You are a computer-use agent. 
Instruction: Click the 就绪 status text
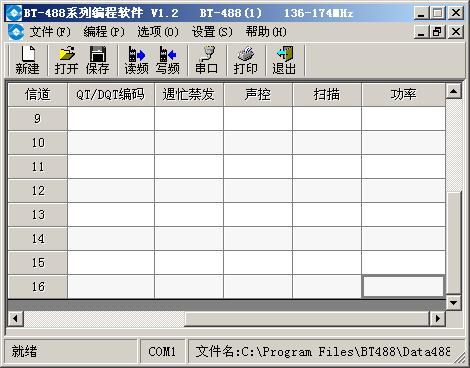pos(24,352)
